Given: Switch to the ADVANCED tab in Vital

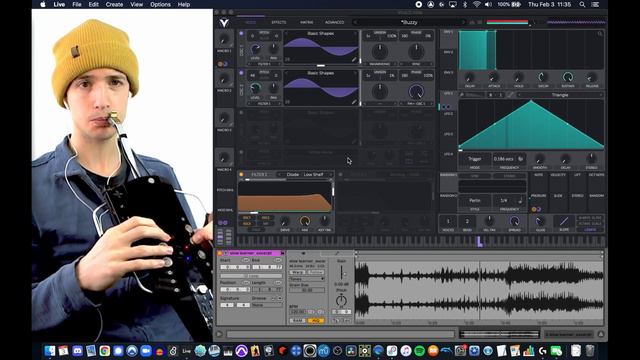Looking at the screenshot, I should (335, 22).
